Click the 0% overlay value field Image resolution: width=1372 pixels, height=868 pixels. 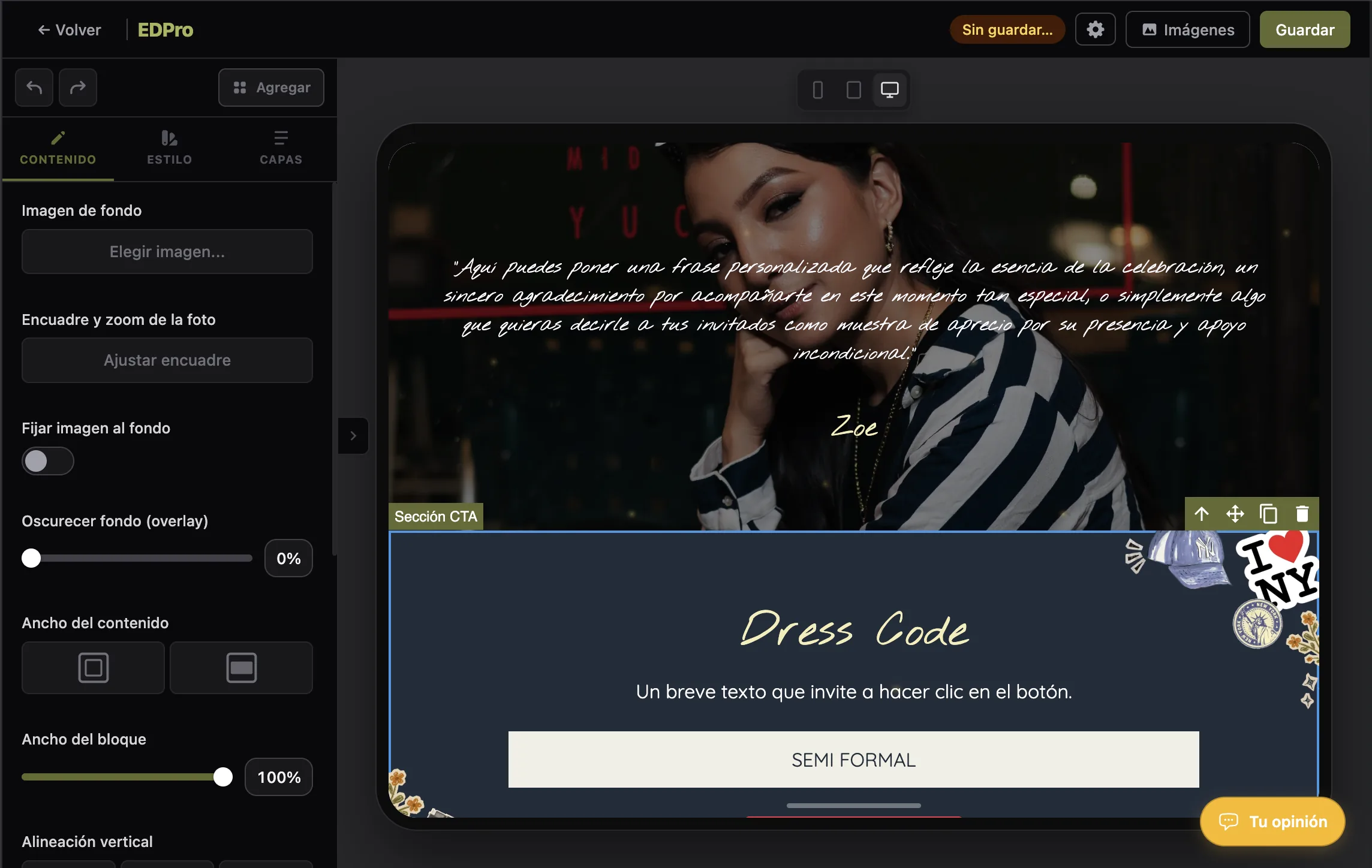(288, 559)
